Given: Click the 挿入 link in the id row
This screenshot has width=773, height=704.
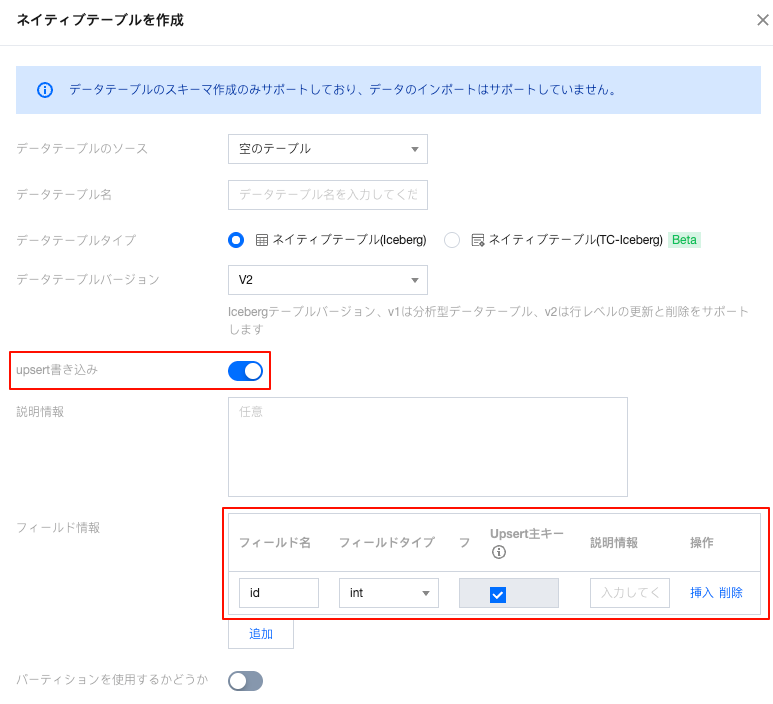Looking at the screenshot, I should pyautogui.click(x=702, y=593).
